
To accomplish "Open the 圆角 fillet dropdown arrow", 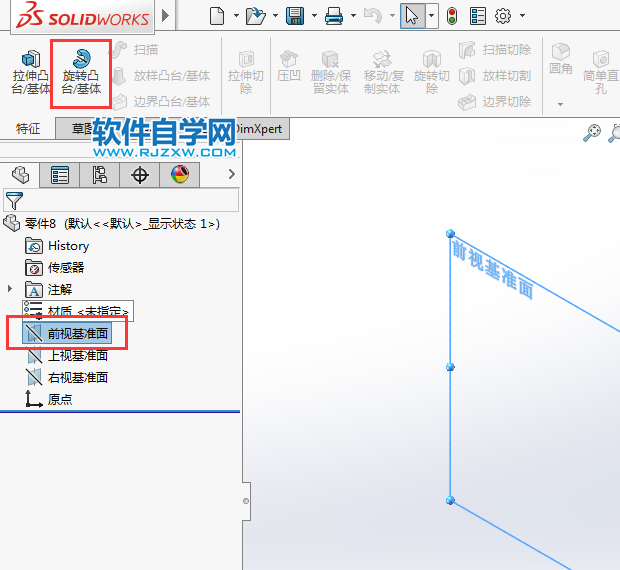I will (x=560, y=104).
